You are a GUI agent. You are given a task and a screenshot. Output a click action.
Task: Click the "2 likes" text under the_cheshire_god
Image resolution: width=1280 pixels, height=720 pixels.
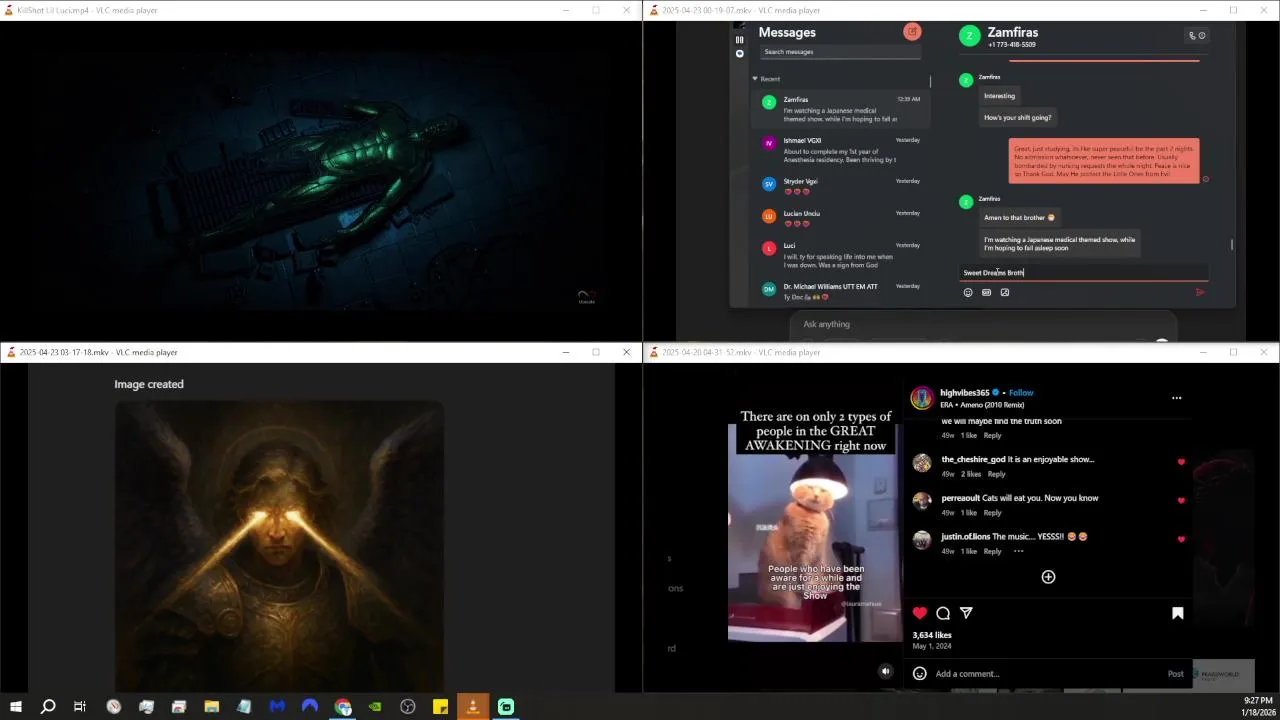point(971,474)
